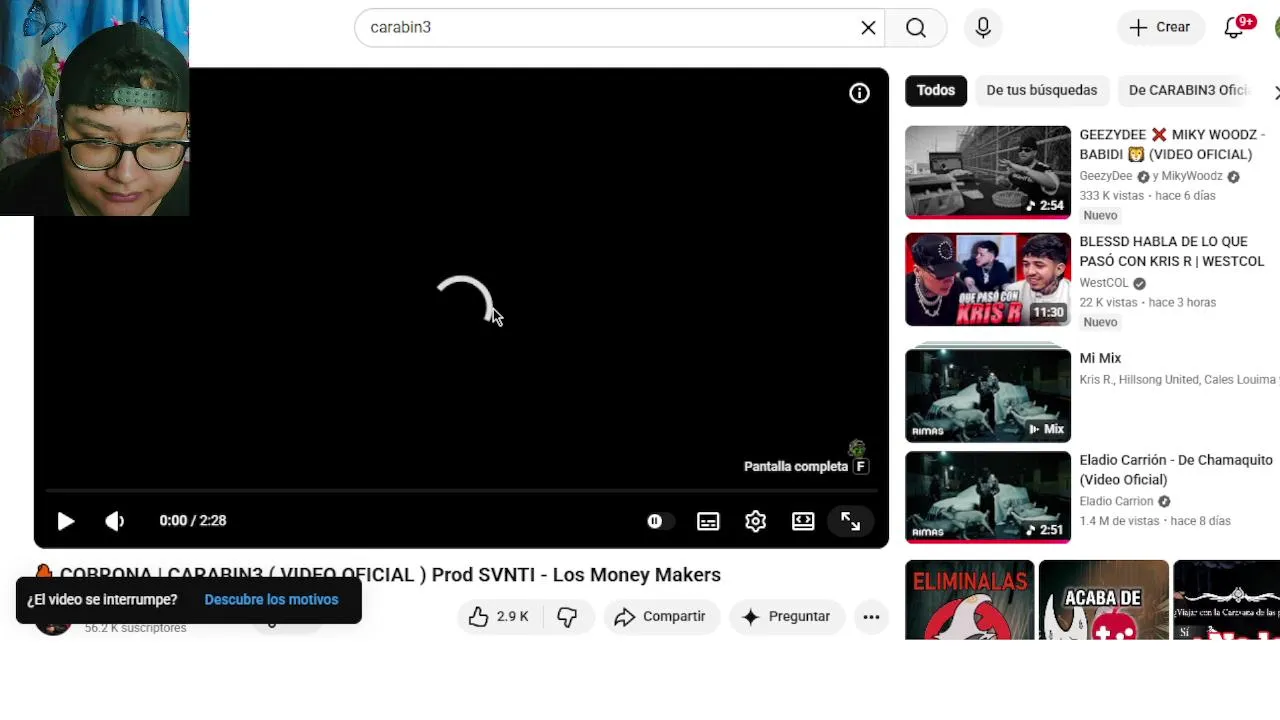Open the Preguntar AI button
The width and height of the screenshot is (1280, 720).
(787, 617)
